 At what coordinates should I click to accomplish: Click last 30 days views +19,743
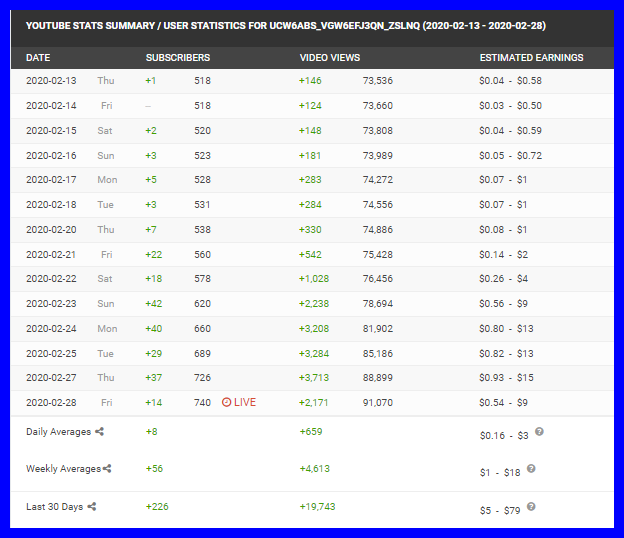point(318,507)
